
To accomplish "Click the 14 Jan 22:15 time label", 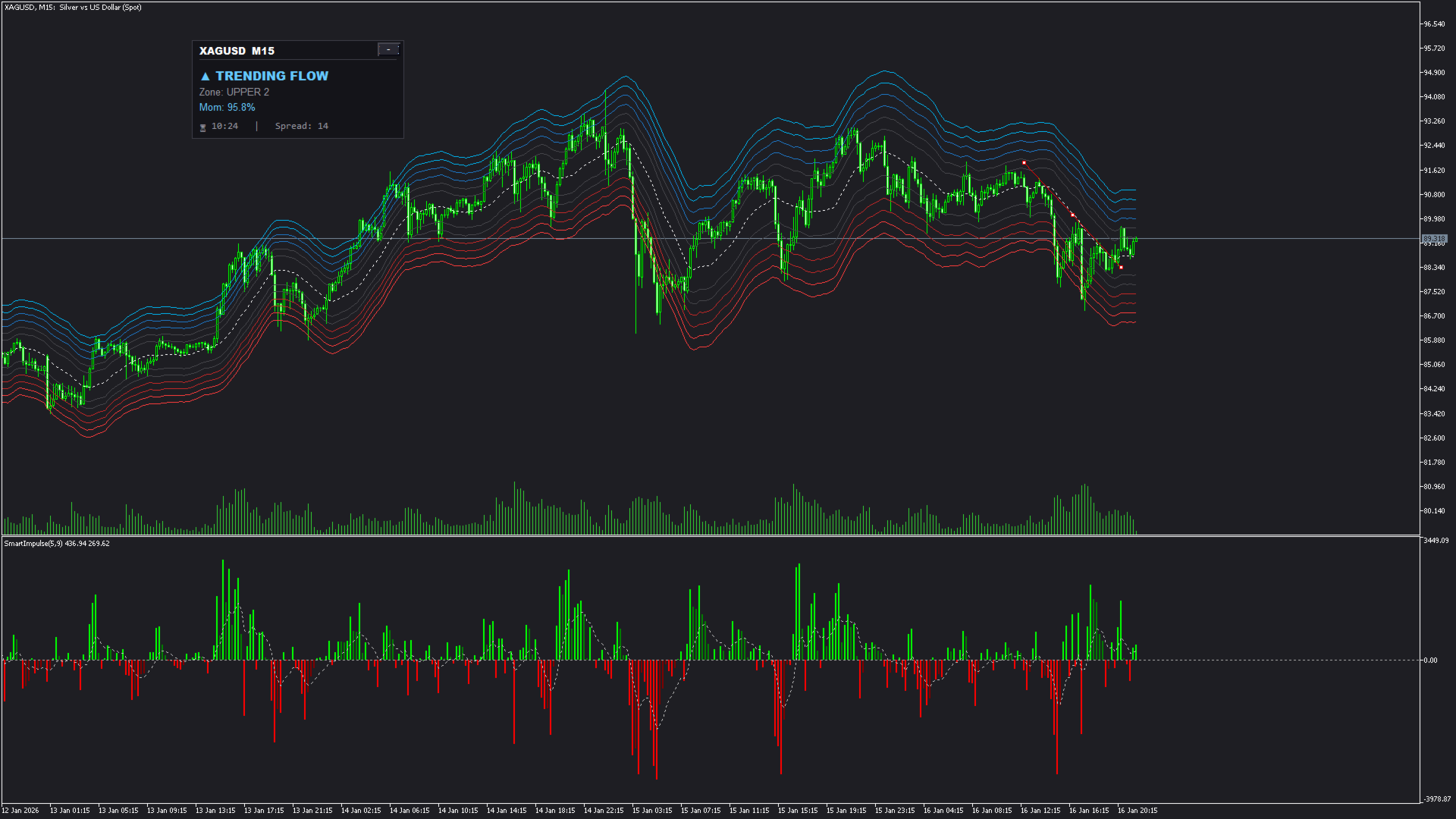I will pos(604,811).
